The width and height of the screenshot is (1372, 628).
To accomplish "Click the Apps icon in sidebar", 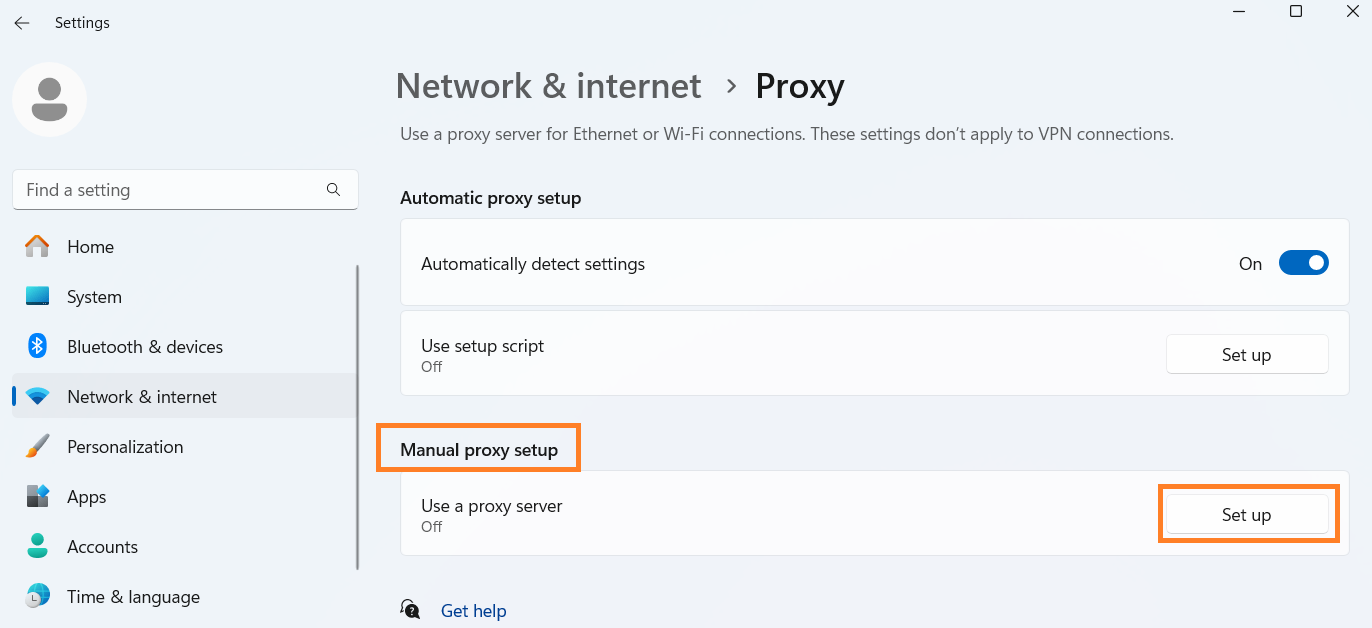I will point(37,497).
